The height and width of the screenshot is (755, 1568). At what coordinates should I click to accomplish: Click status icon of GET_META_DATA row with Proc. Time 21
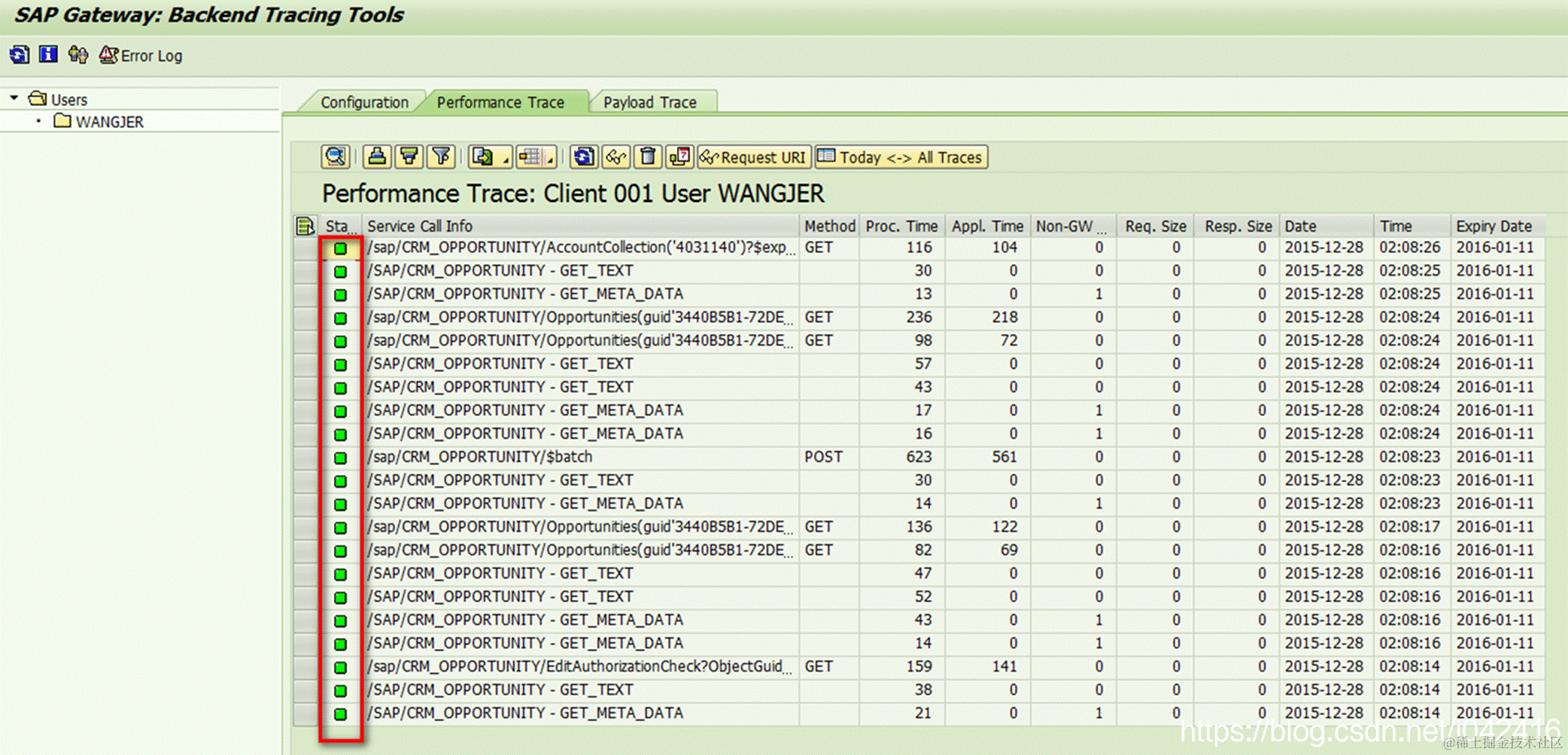point(341,714)
